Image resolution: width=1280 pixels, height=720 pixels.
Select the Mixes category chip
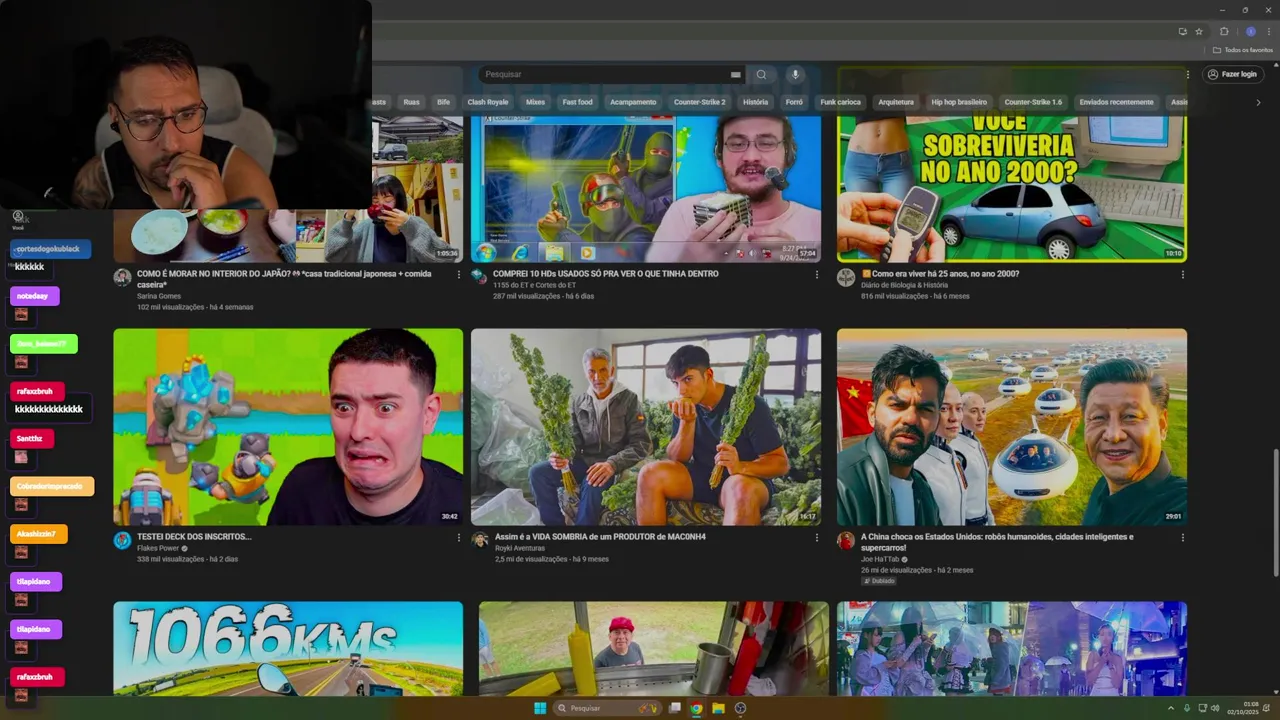(x=535, y=102)
